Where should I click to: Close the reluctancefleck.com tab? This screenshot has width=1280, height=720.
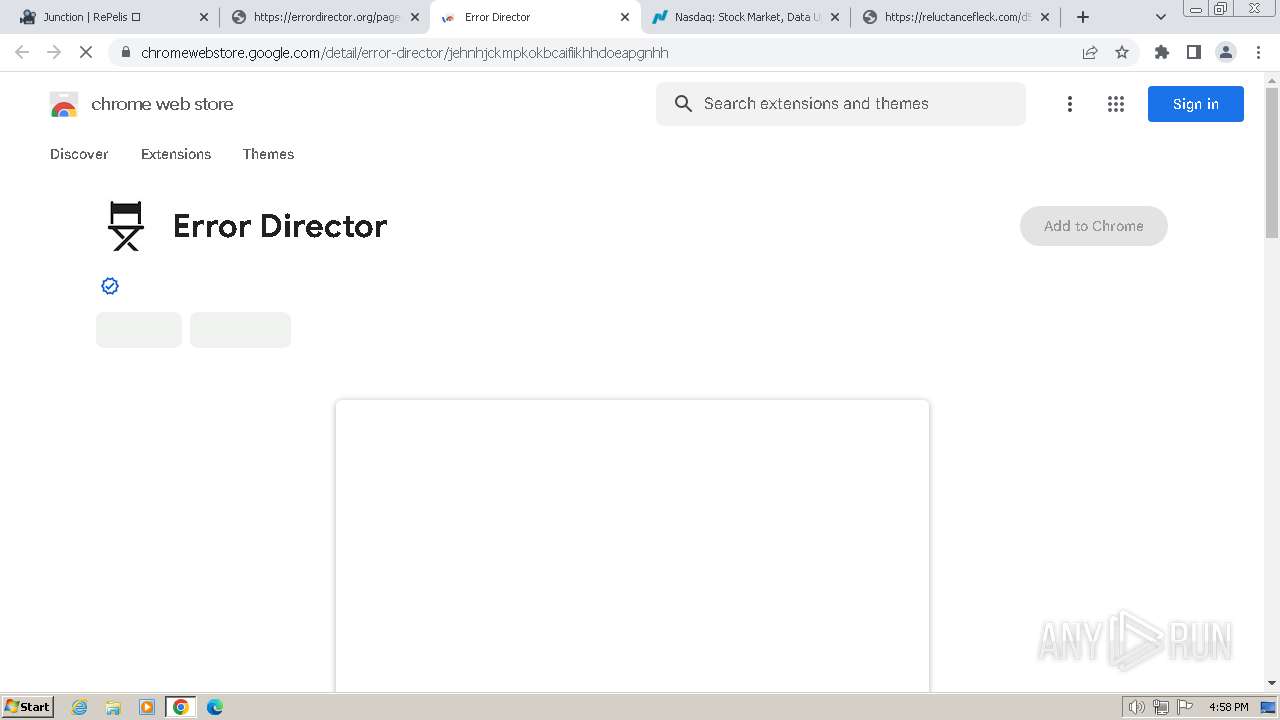(1045, 17)
